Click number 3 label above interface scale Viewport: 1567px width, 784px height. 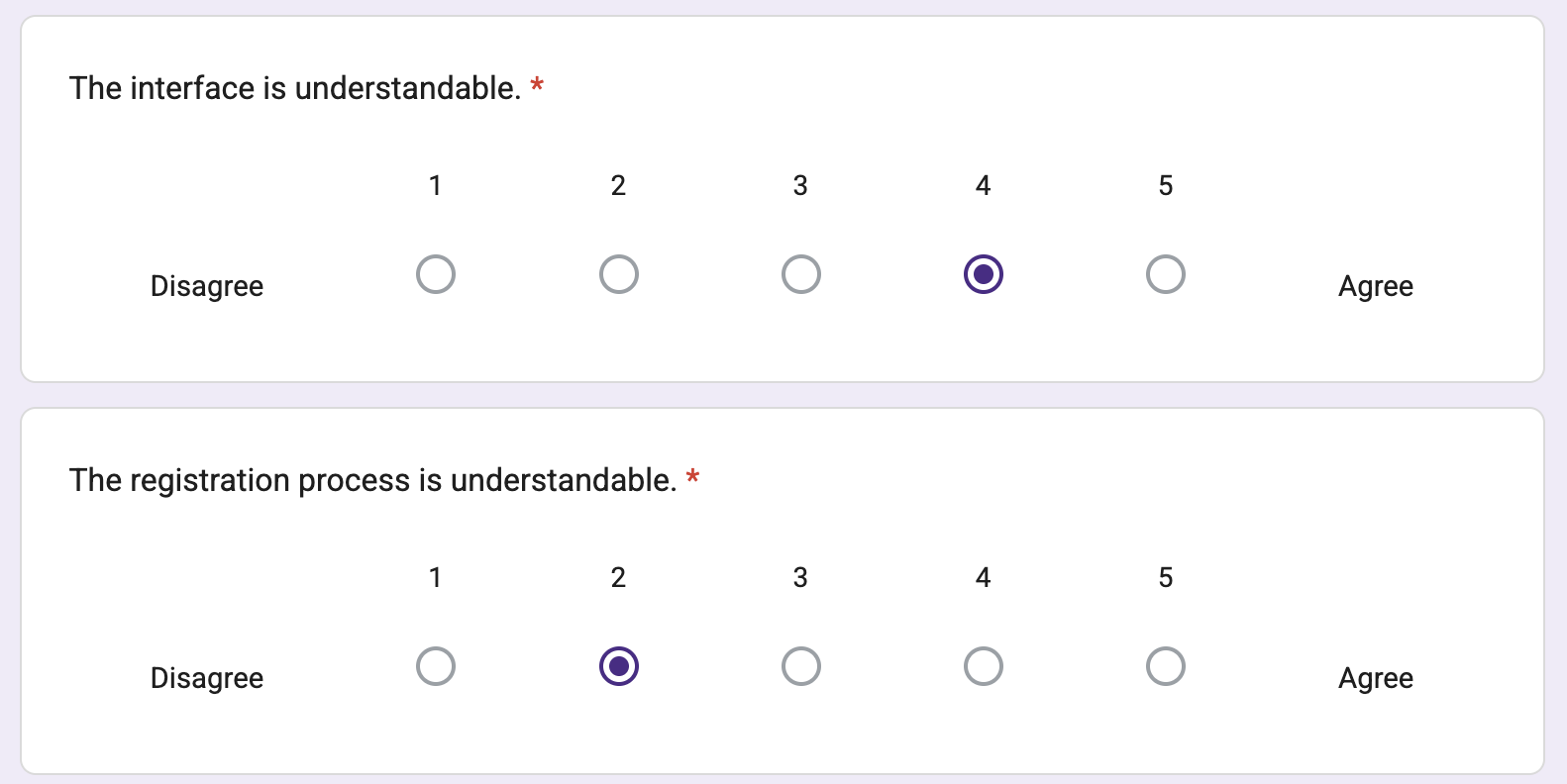pos(800,185)
